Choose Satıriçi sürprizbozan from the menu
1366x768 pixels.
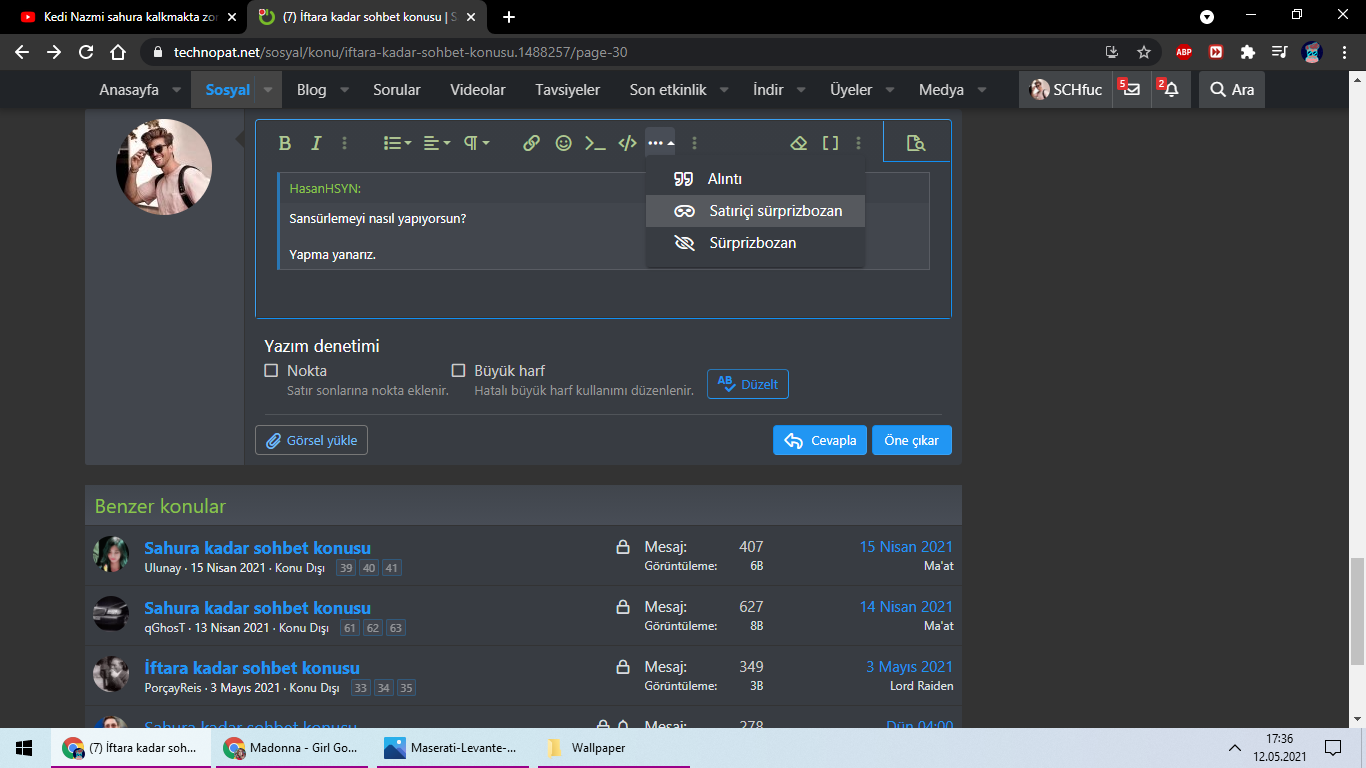[x=755, y=211]
